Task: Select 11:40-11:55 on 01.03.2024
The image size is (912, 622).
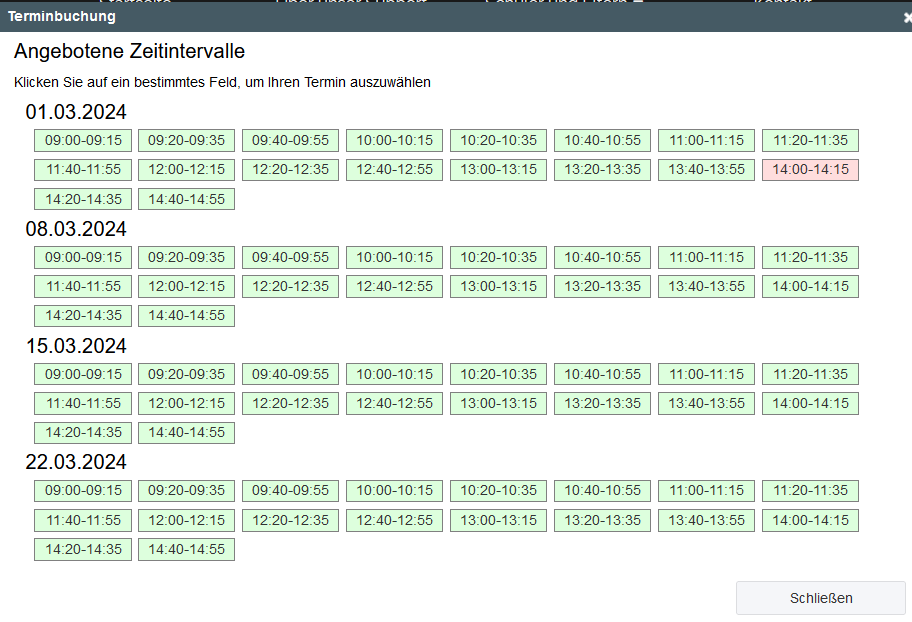Action: tap(83, 169)
